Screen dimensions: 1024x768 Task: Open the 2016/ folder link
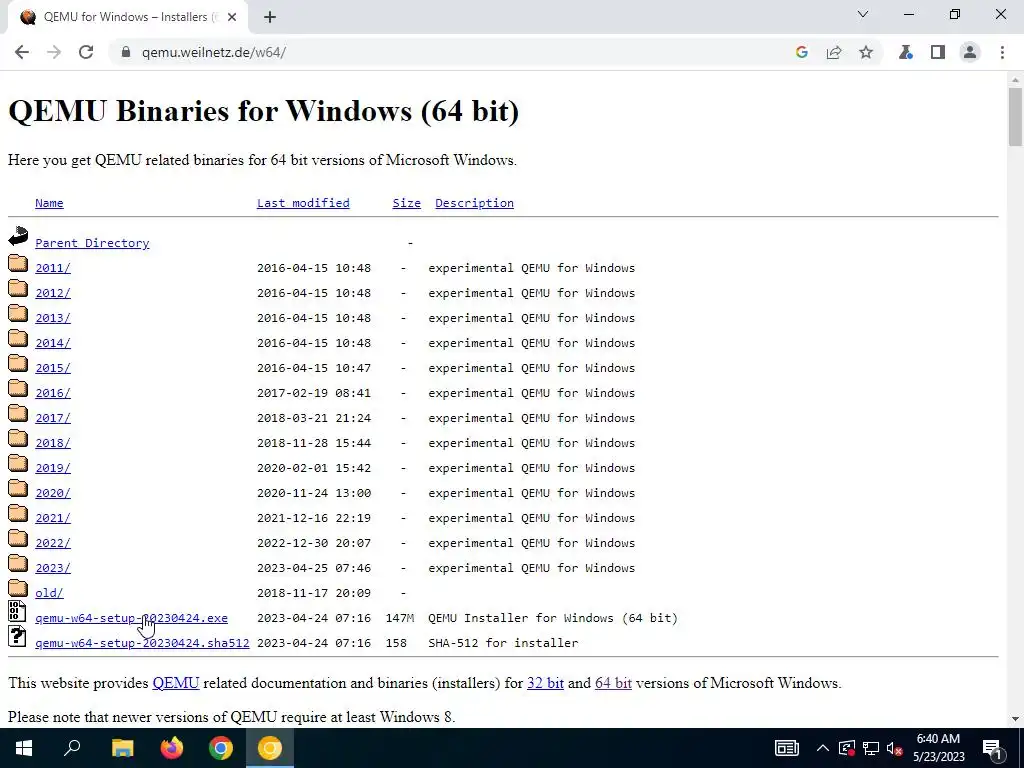coord(53,393)
